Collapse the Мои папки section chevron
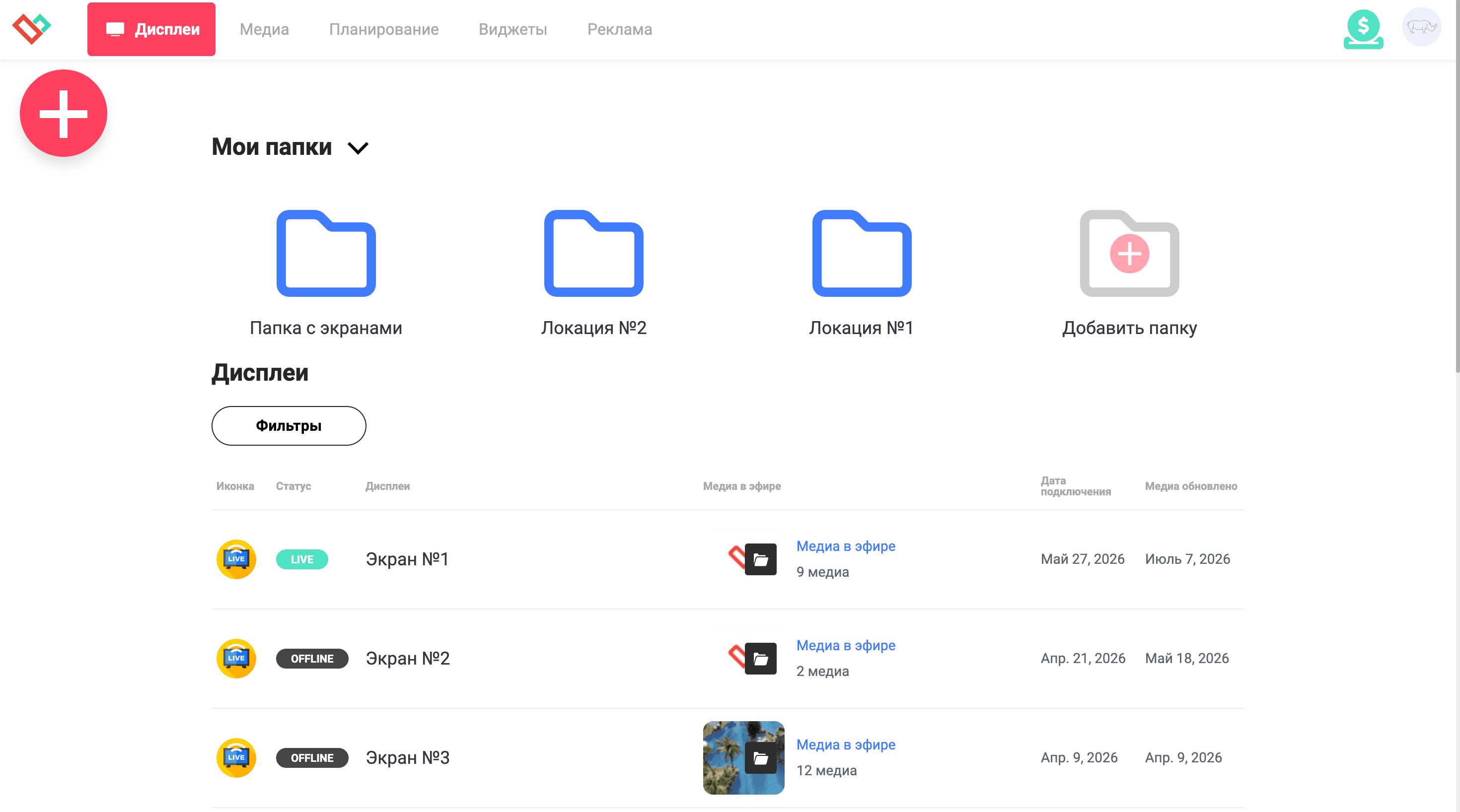This screenshot has width=1460, height=812. point(358,148)
